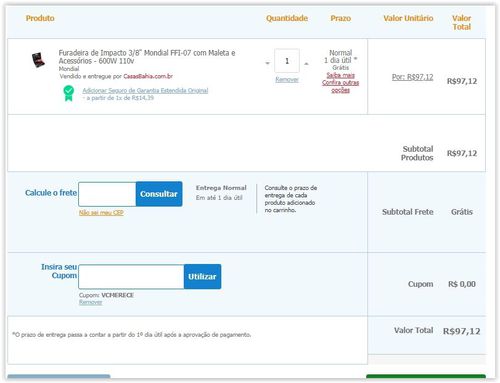The width and height of the screenshot is (500, 383).
Task: Click the Subtotal Produtos R$97,12 value
Action: click(x=462, y=153)
